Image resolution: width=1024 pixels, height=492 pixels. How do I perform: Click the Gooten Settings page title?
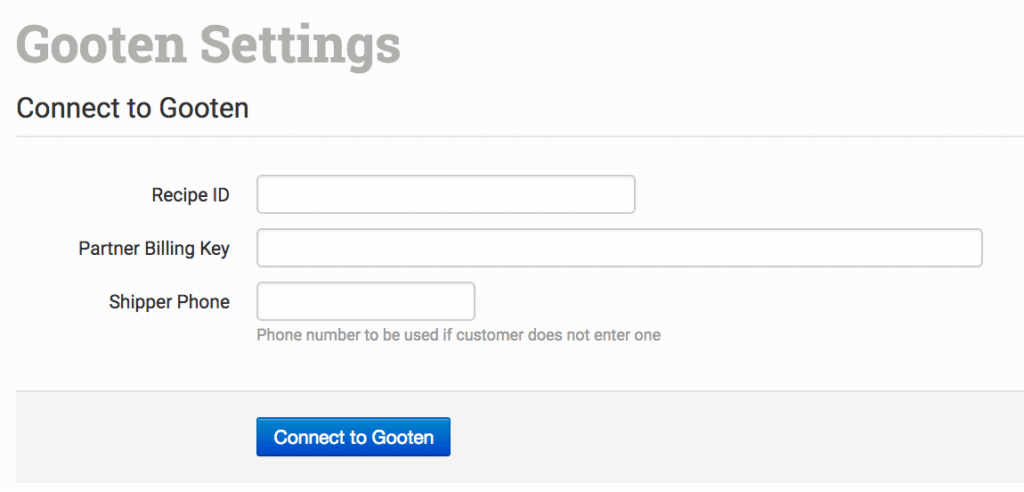tap(208, 44)
